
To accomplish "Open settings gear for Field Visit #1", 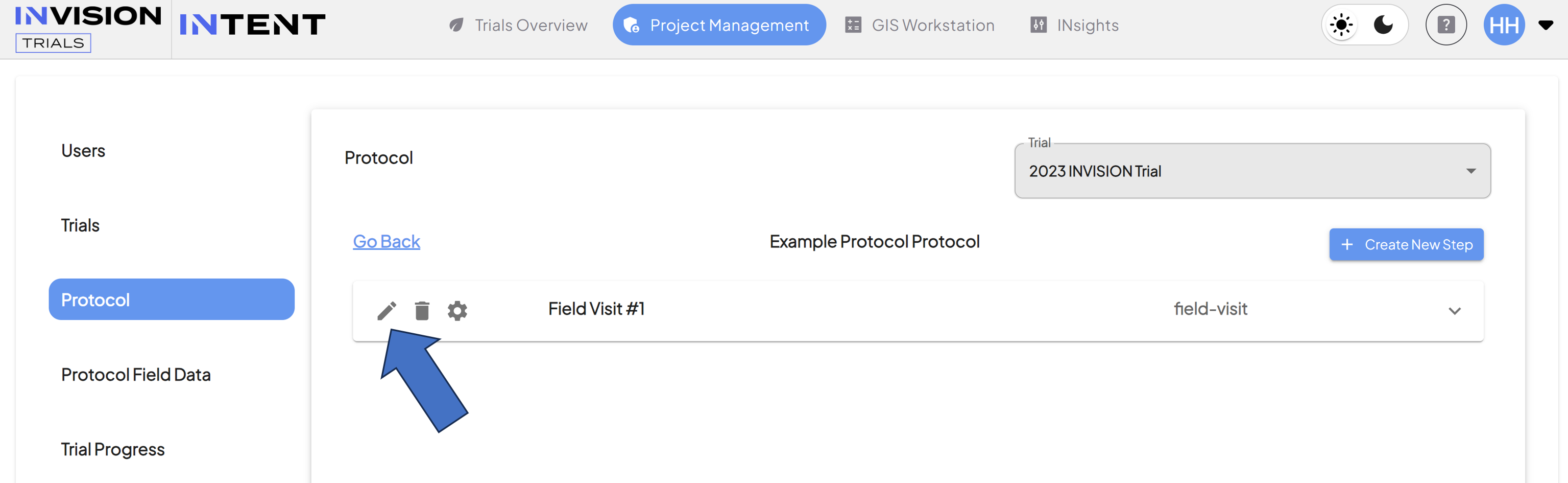I will click(457, 311).
